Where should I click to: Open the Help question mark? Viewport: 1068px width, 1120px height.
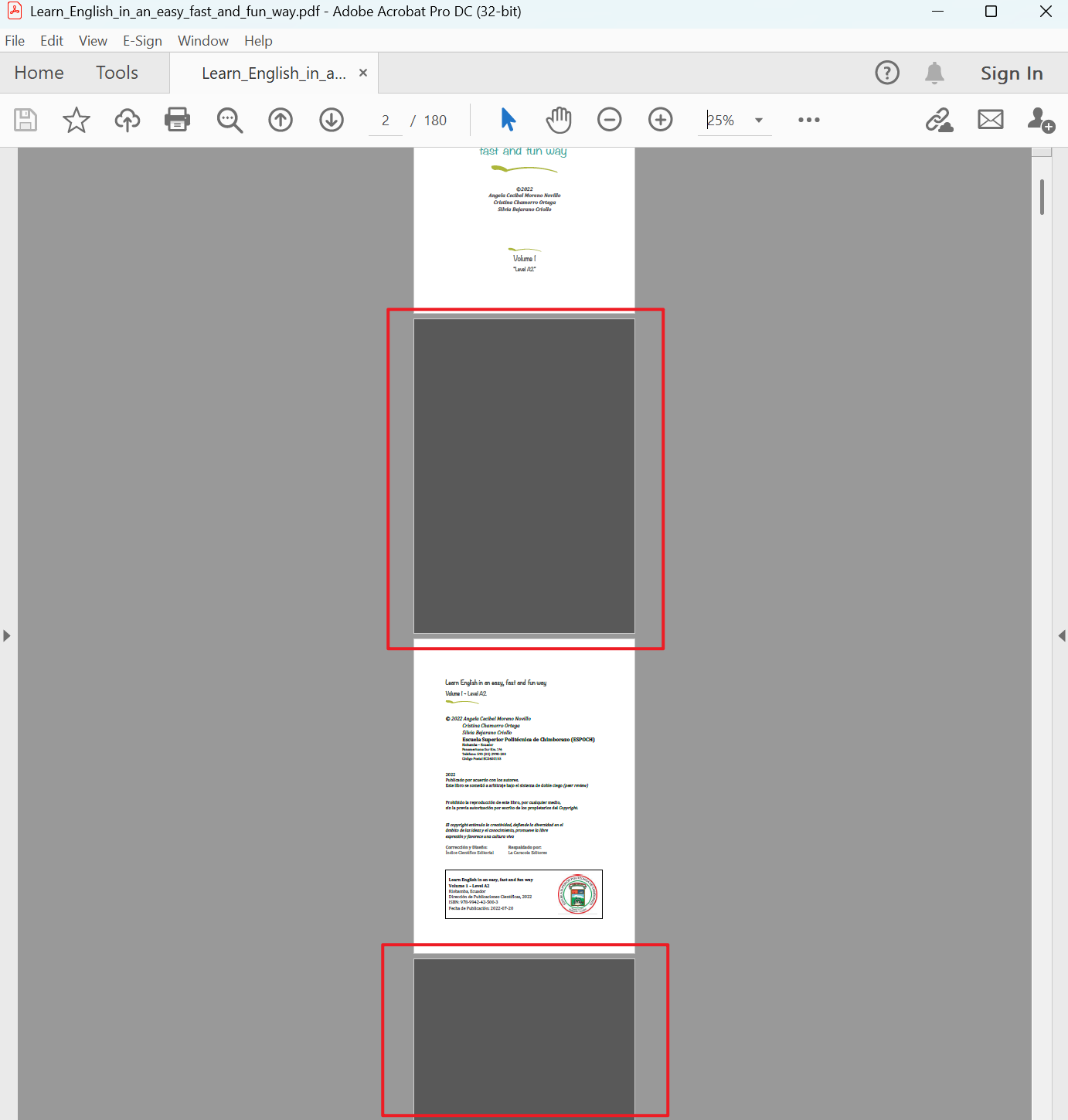pos(887,73)
